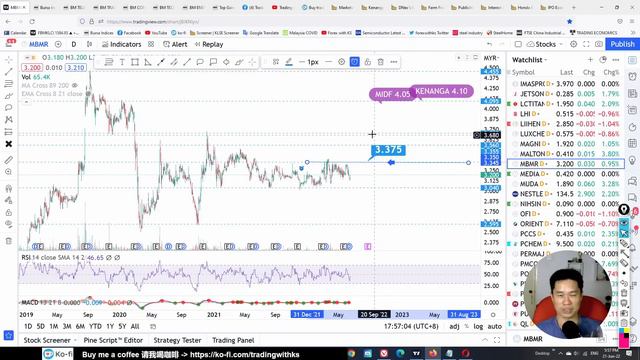Select LCTITAN in the watchlist

pos(566,104)
